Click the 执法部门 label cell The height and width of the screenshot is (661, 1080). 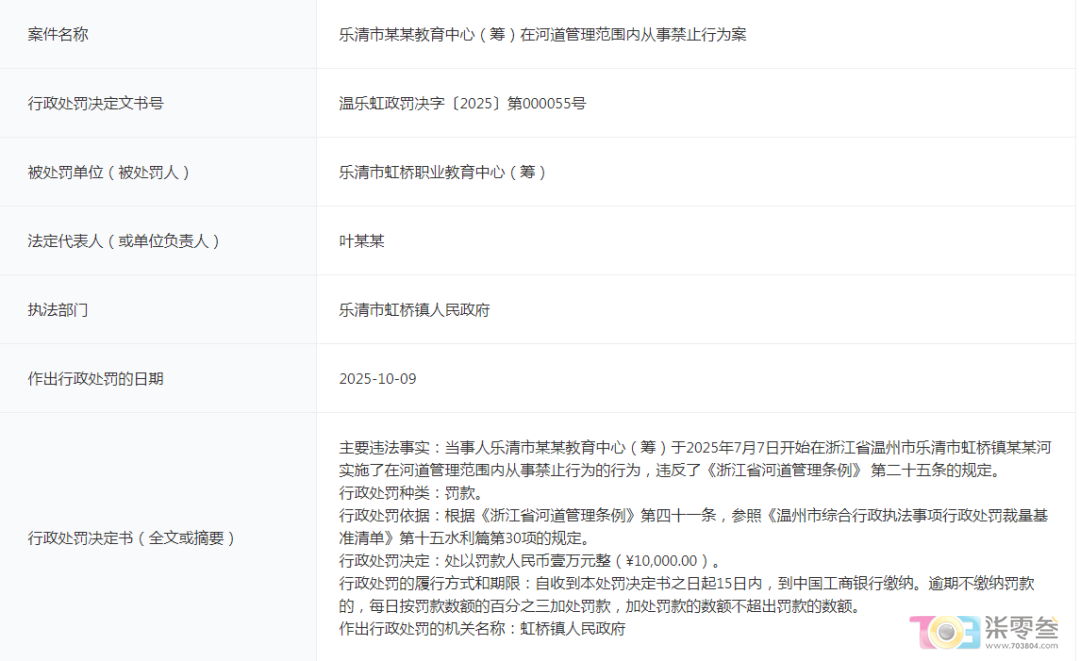(x=58, y=310)
